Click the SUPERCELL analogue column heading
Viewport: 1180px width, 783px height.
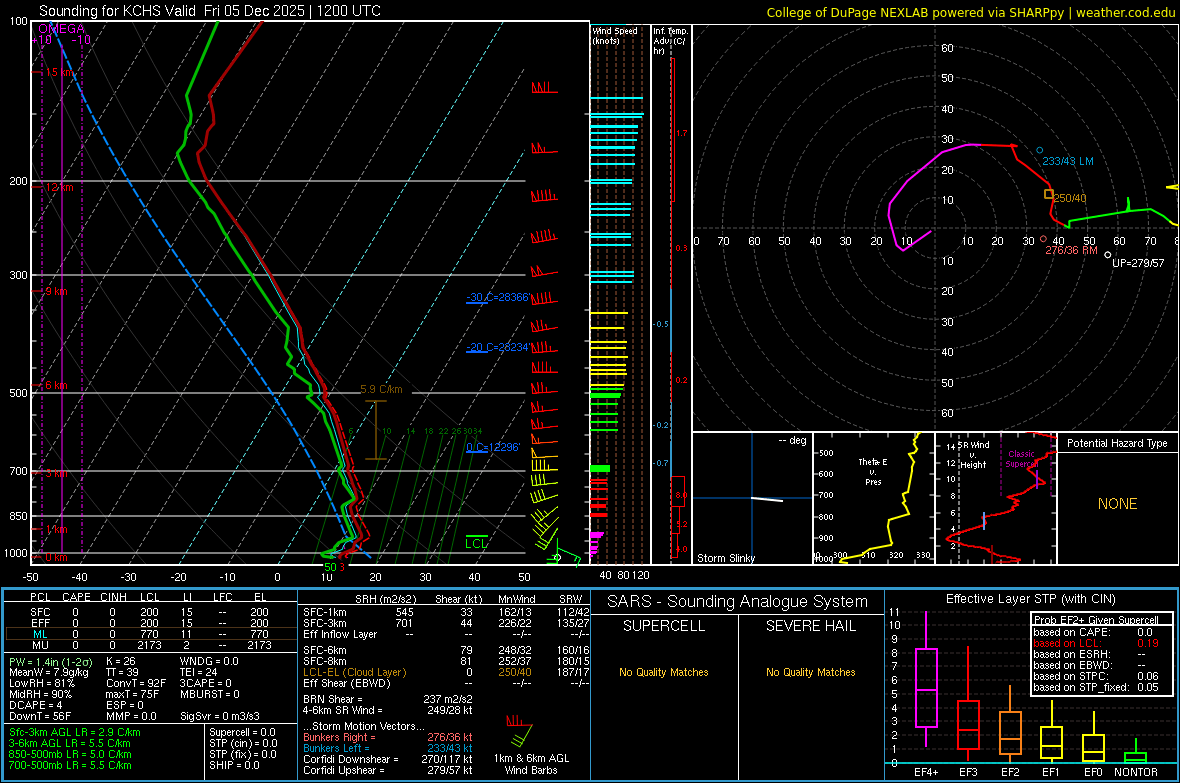click(664, 626)
